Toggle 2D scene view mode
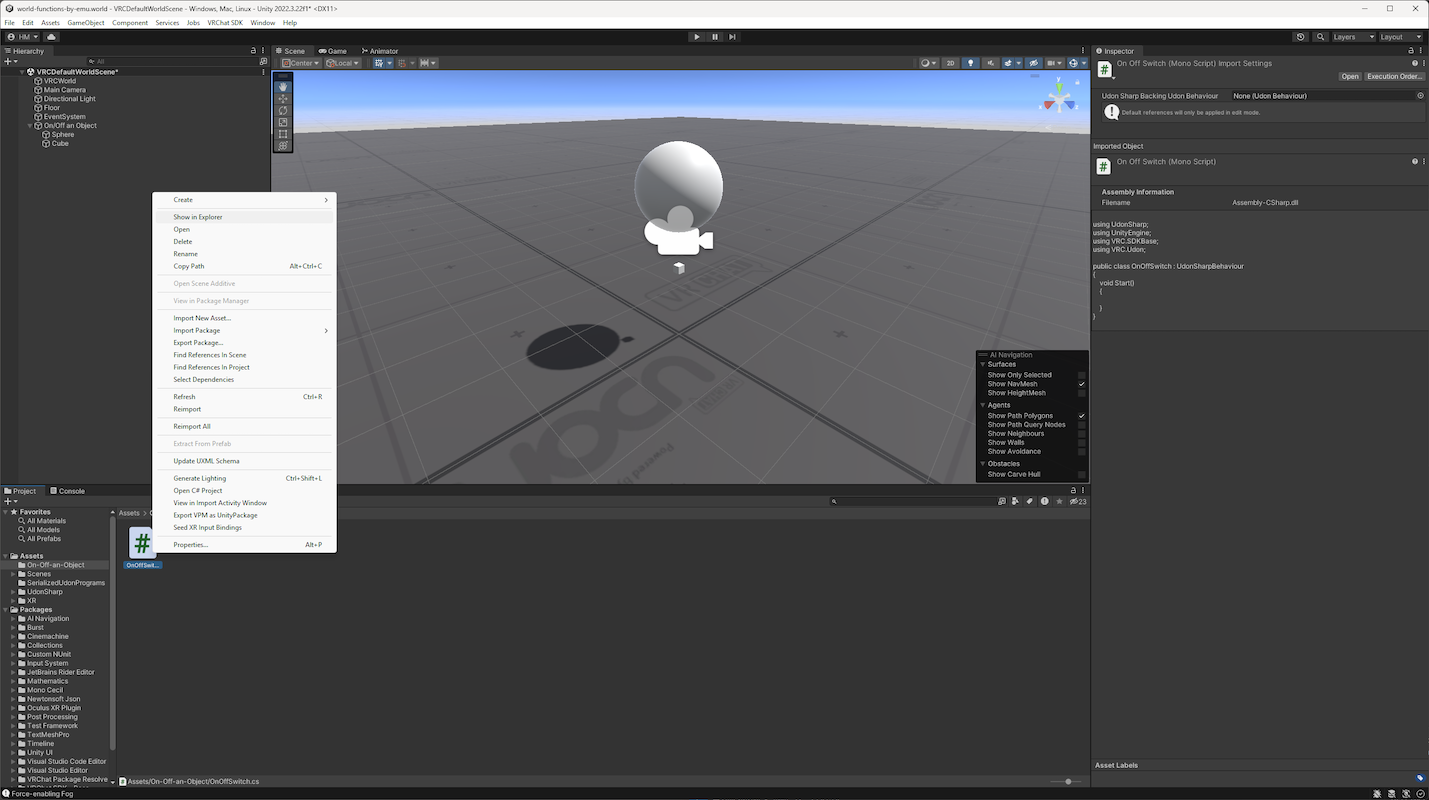Screen dimensions: 1429x800 pyautogui.click(x=951, y=63)
